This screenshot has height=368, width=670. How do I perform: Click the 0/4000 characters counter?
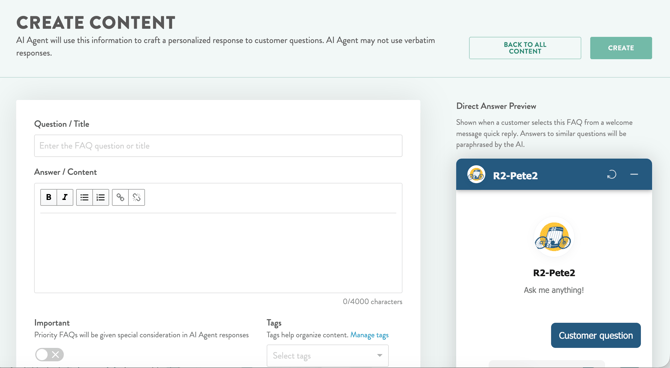372,302
